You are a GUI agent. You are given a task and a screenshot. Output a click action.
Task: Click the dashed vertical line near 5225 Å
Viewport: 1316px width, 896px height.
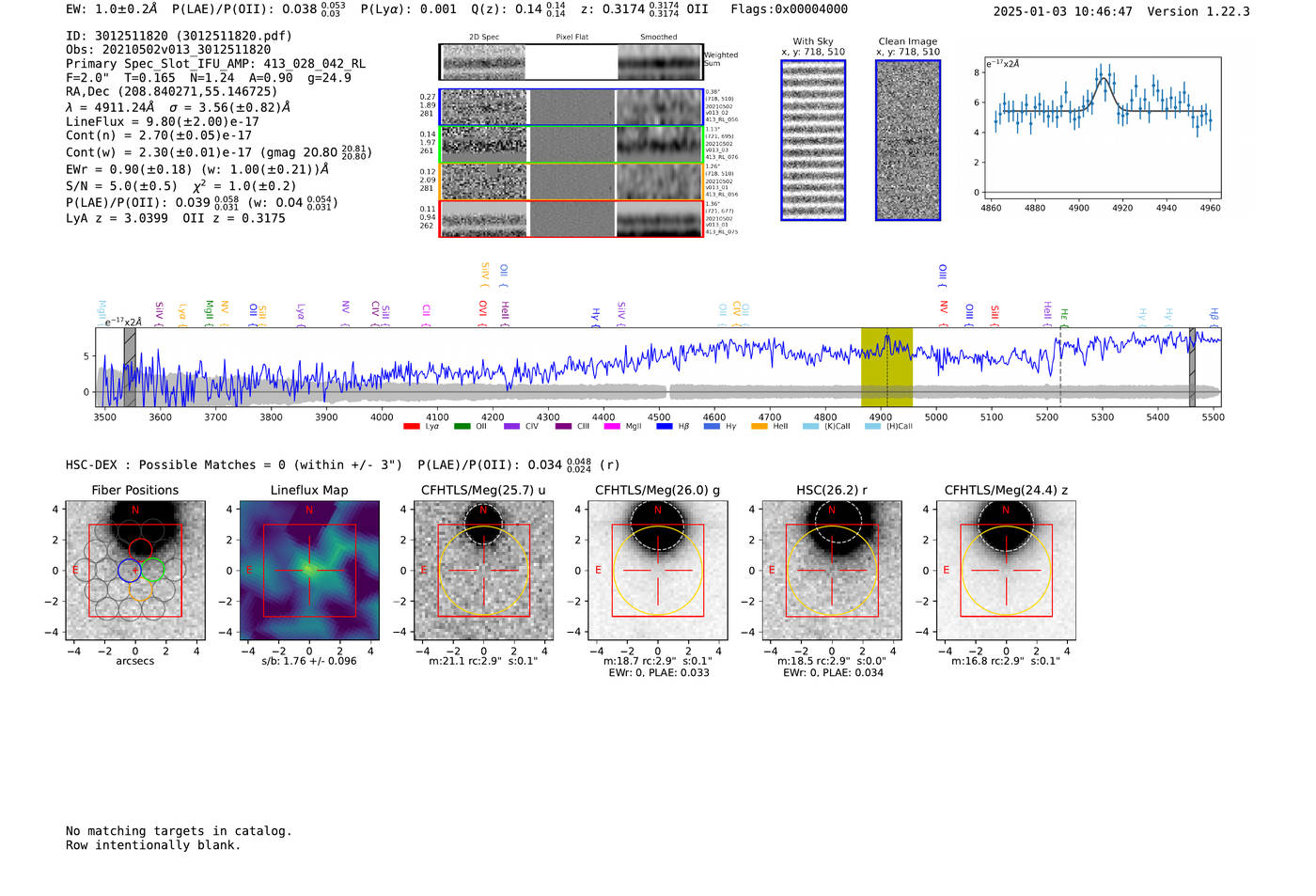(x=1060, y=367)
